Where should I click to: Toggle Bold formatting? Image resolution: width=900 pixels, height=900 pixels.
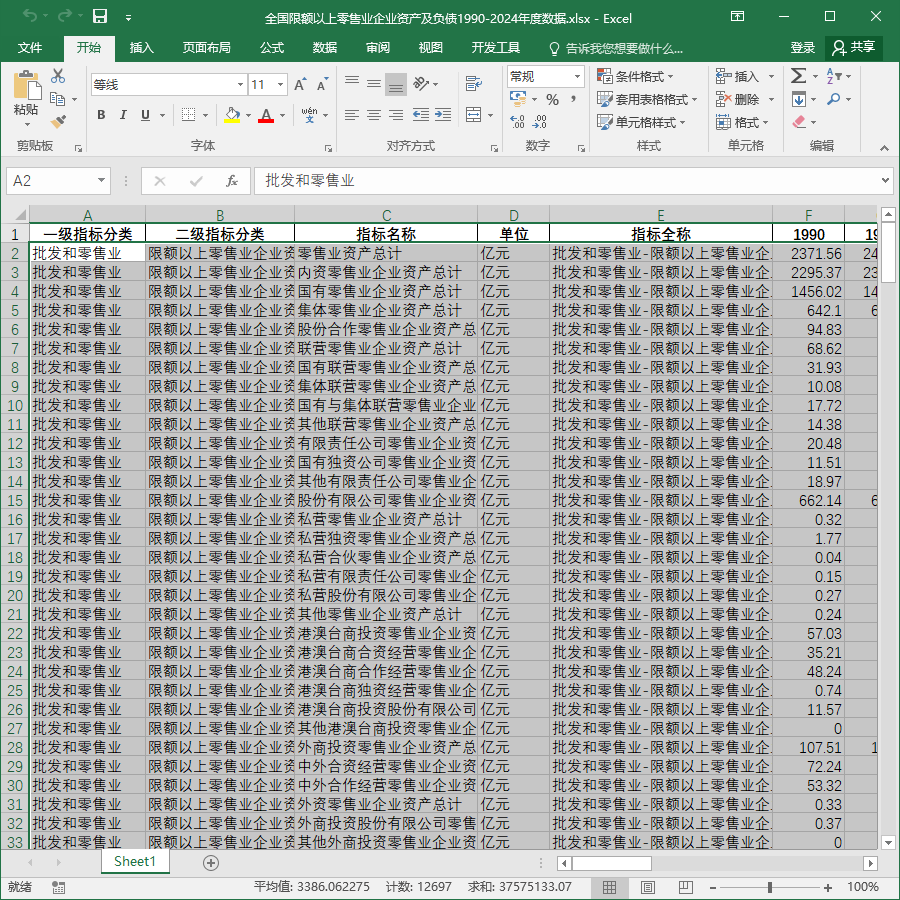101,115
